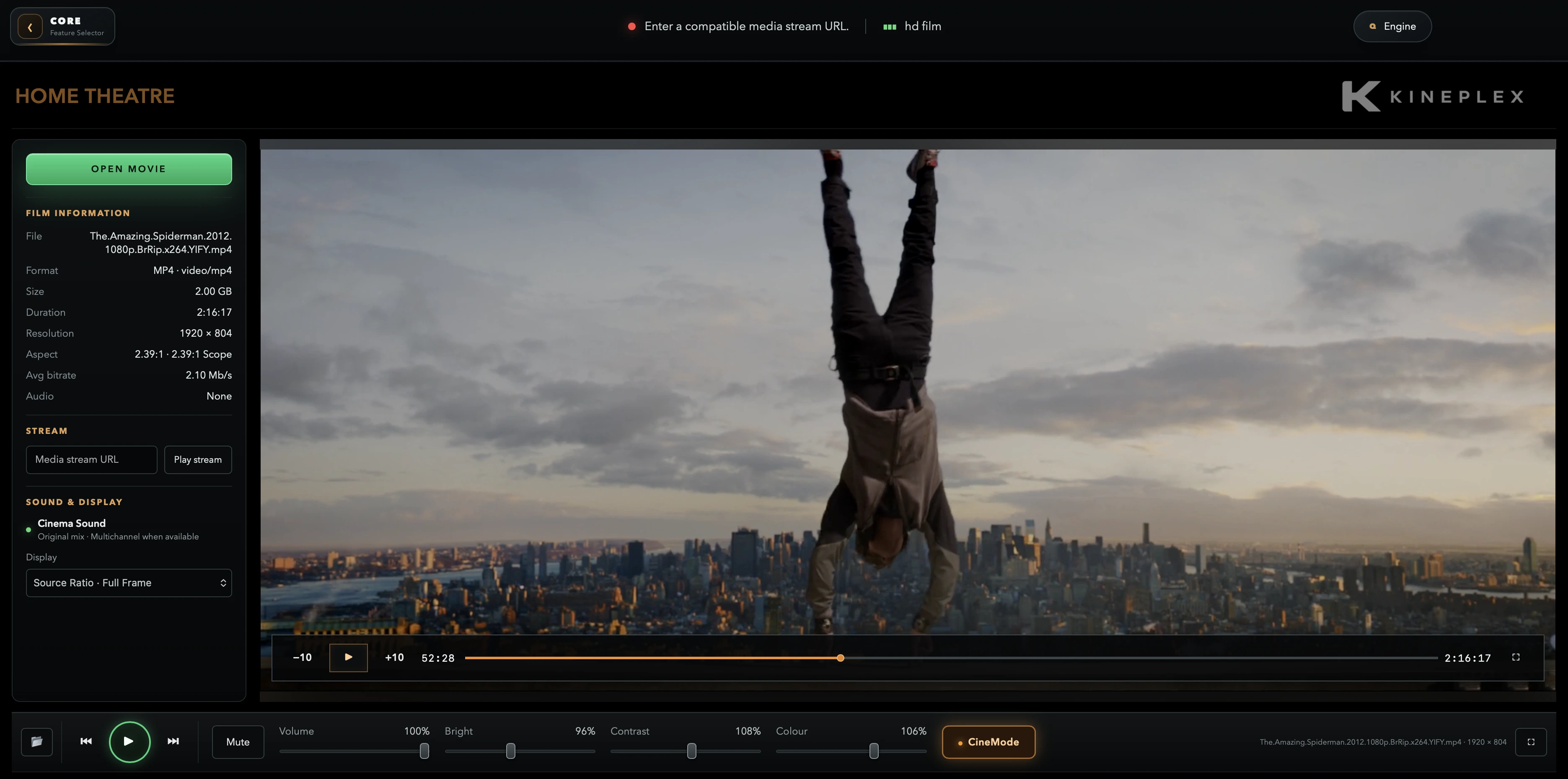1568x779 pixels.
Task: Open the Display ratio dropdown
Action: tap(129, 583)
